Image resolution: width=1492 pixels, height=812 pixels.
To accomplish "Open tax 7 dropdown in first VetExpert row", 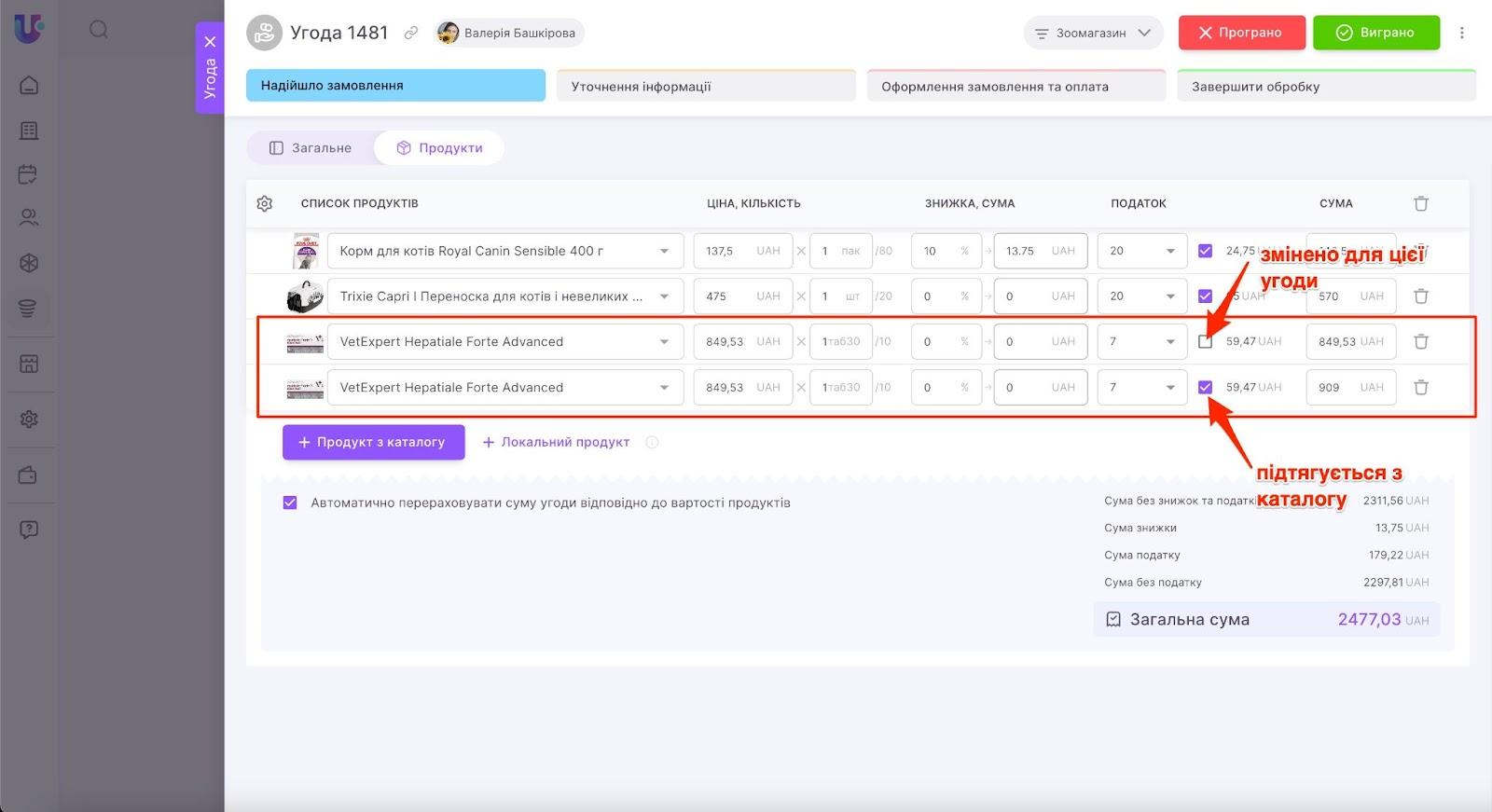I will [1141, 342].
